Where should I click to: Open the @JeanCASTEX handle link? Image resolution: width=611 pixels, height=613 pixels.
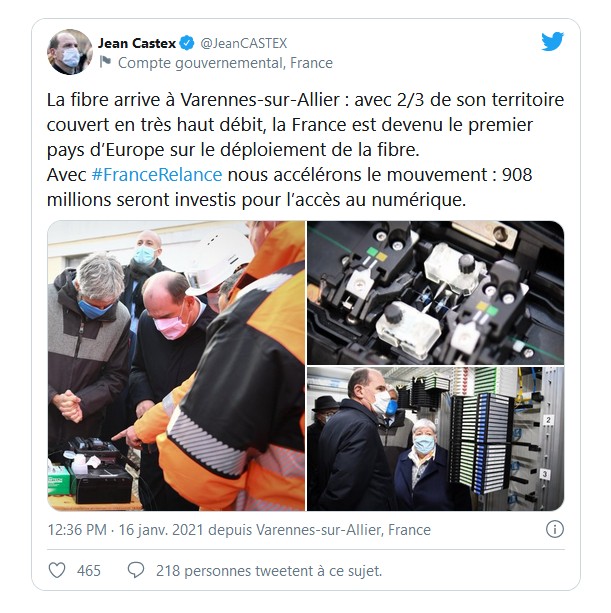tap(244, 43)
